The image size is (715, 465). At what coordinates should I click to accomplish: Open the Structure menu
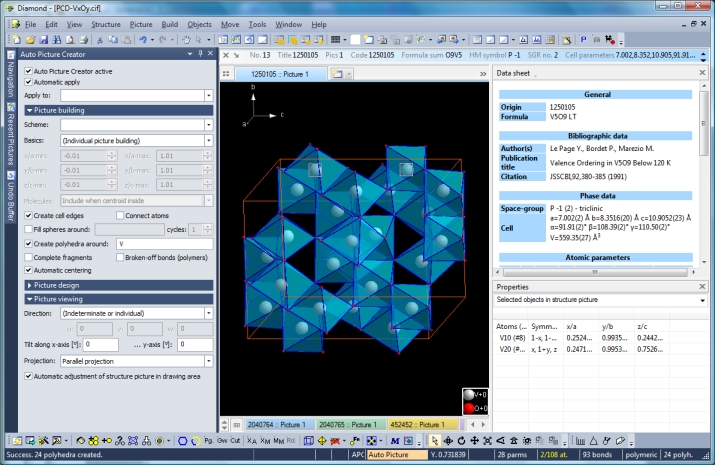105,22
